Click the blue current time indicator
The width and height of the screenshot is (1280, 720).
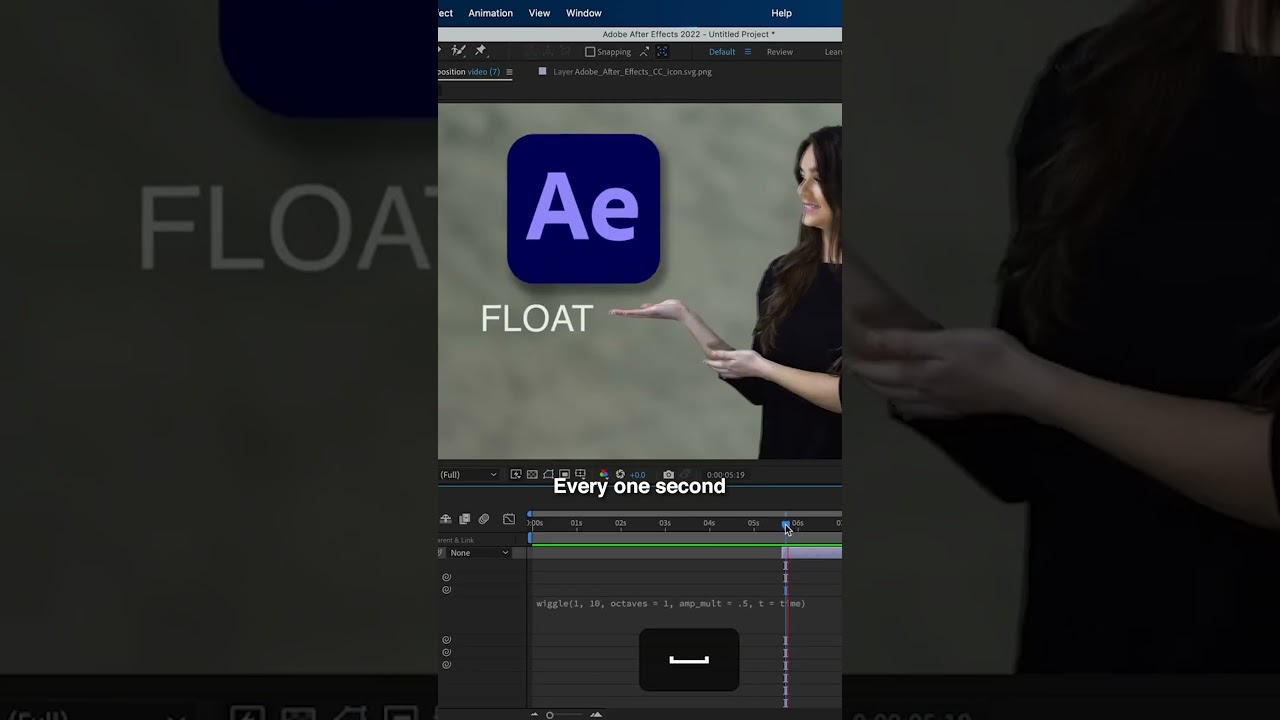(x=786, y=523)
